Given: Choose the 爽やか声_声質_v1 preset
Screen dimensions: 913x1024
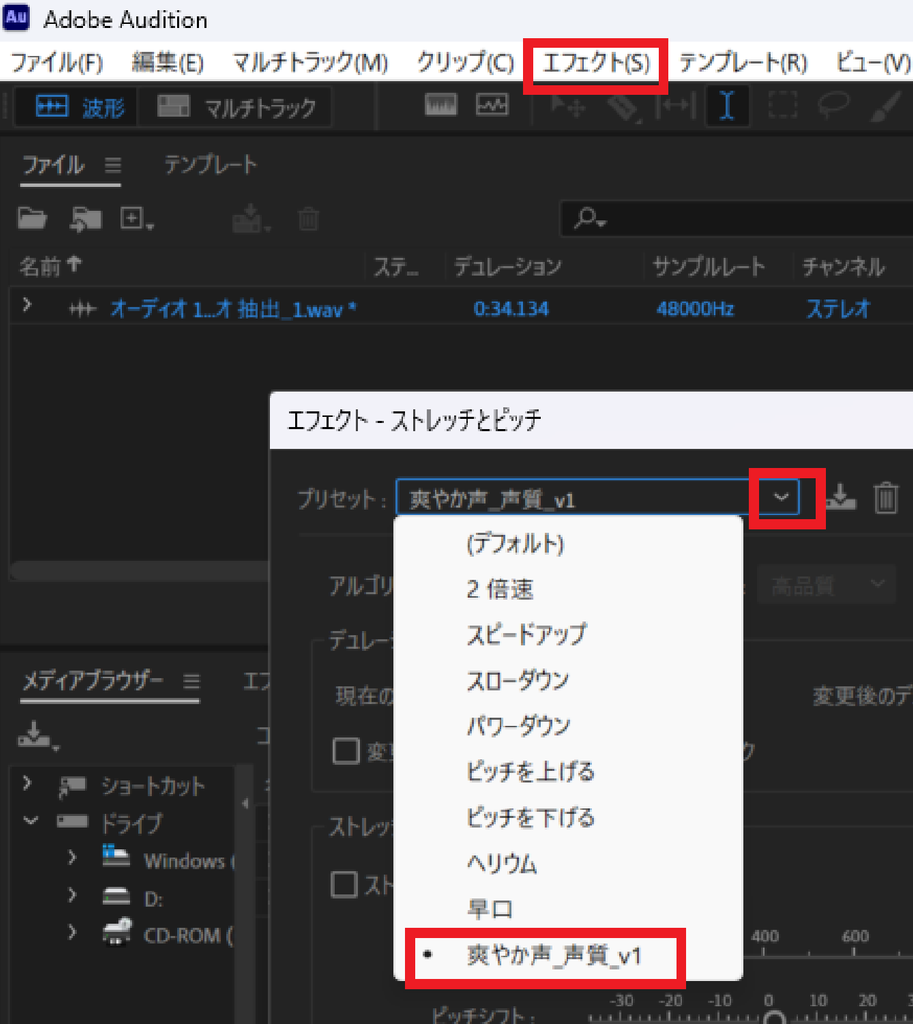Looking at the screenshot, I should pyautogui.click(x=554, y=955).
